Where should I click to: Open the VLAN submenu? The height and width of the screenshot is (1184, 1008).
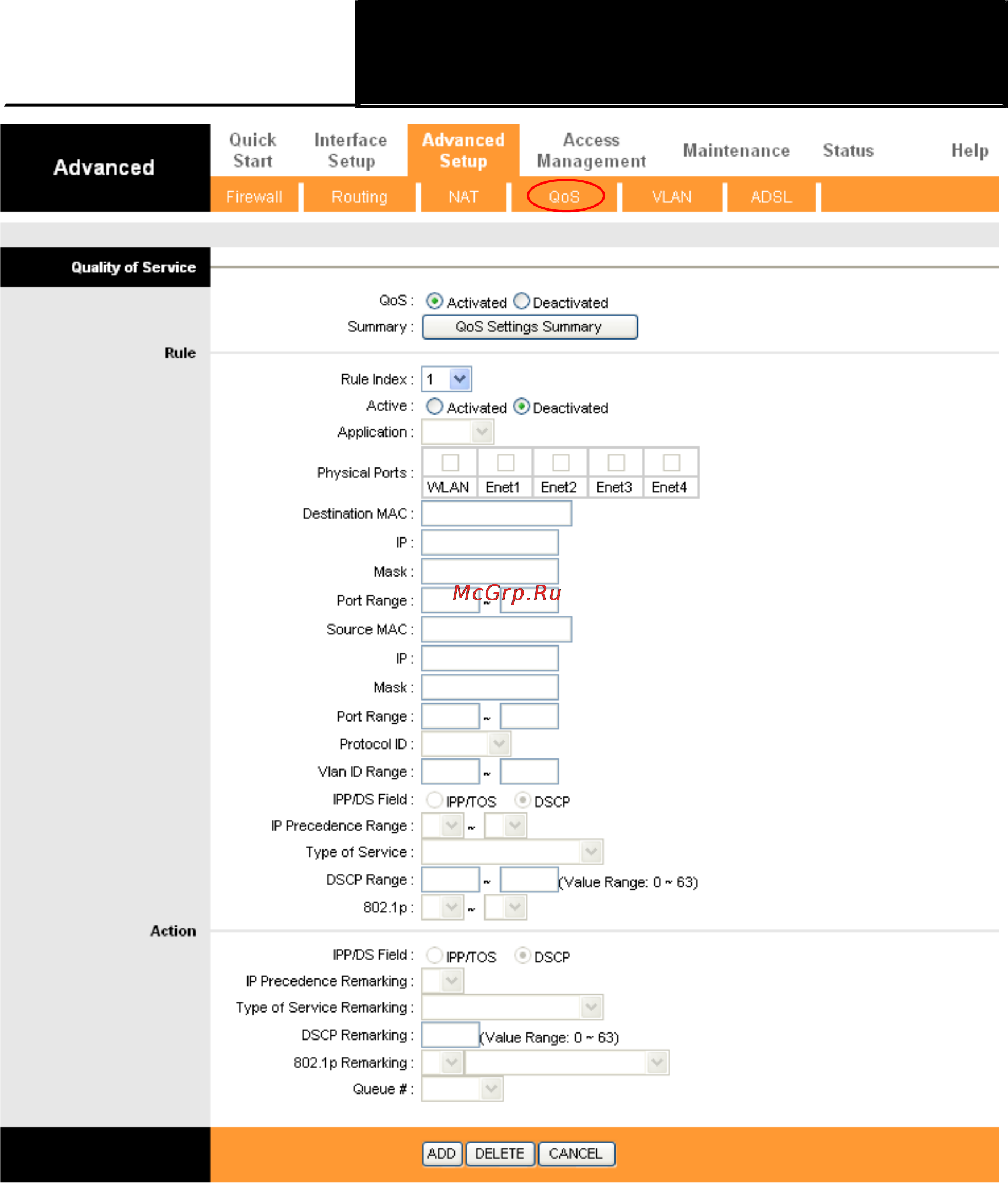[x=671, y=197]
